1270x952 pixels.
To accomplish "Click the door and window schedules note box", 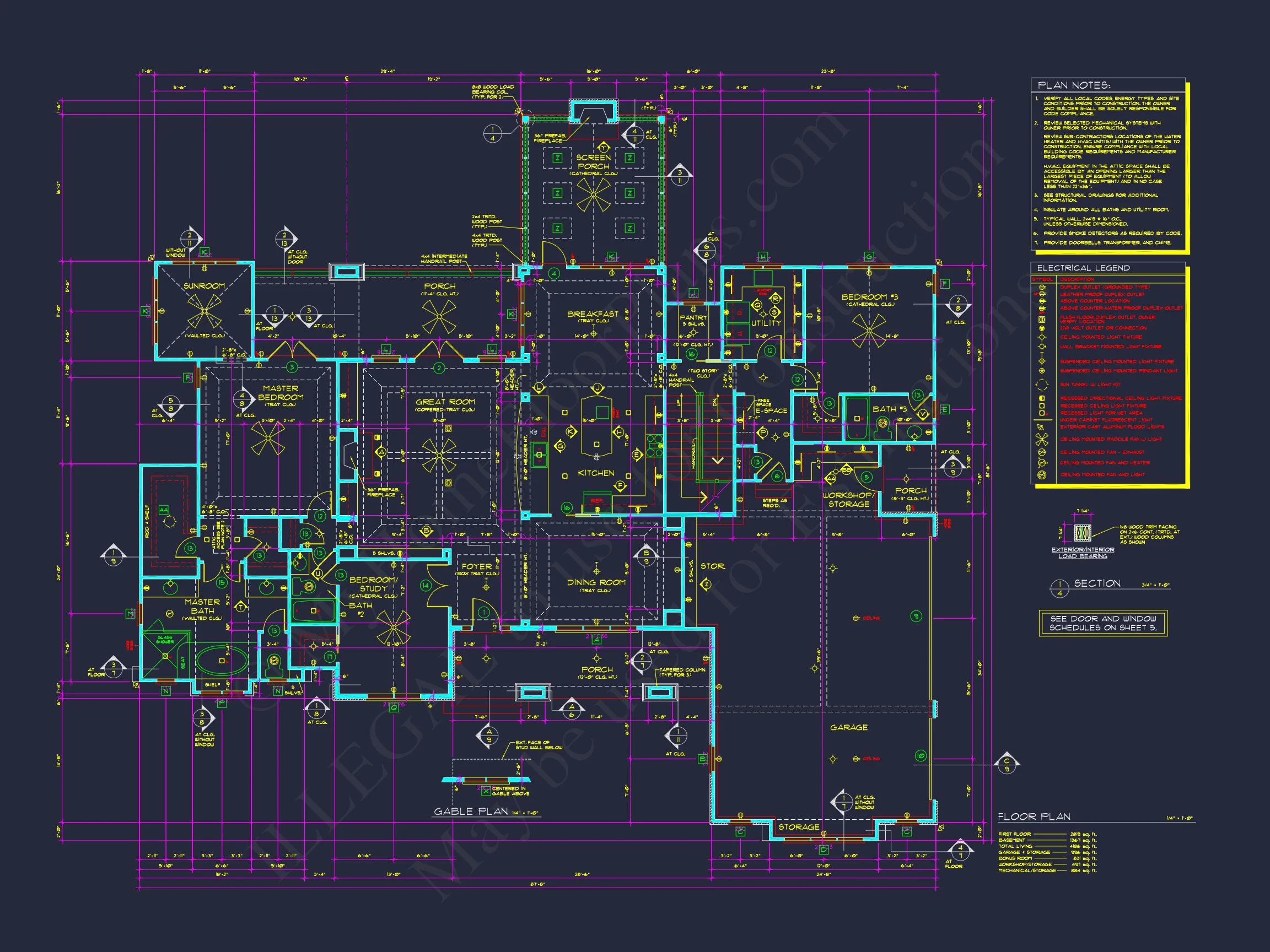I will (1102, 623).
